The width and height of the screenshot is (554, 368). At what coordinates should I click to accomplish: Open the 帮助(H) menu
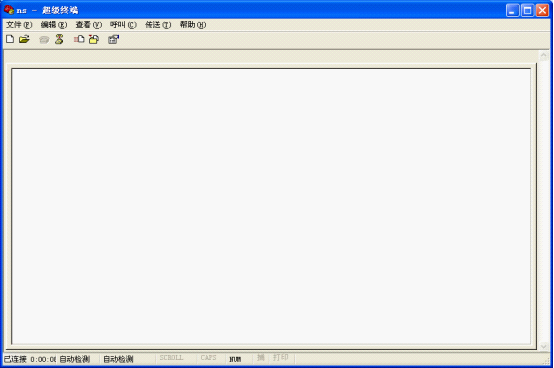click(x=193, y=25)
